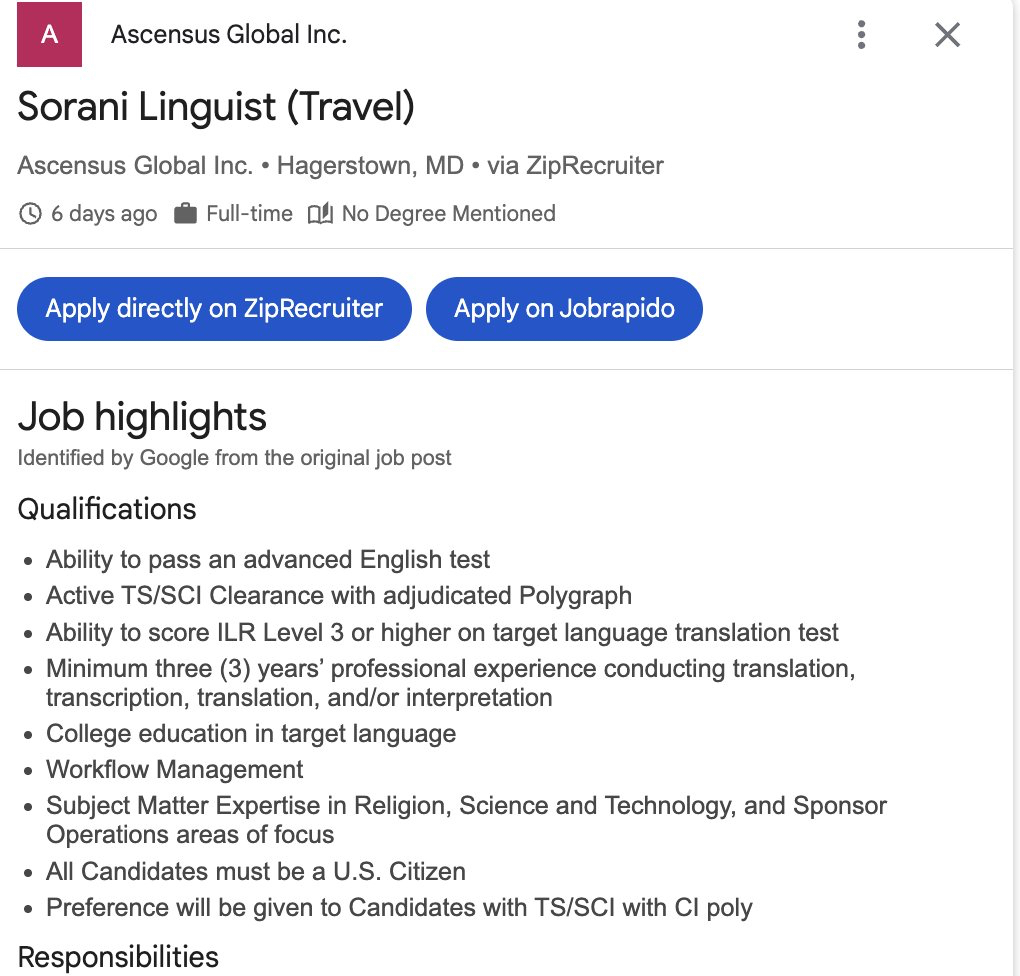Screen dimensions: 1020x976
Task: Click the clock icon beside '6 days ago'
Action: (31, 214)
